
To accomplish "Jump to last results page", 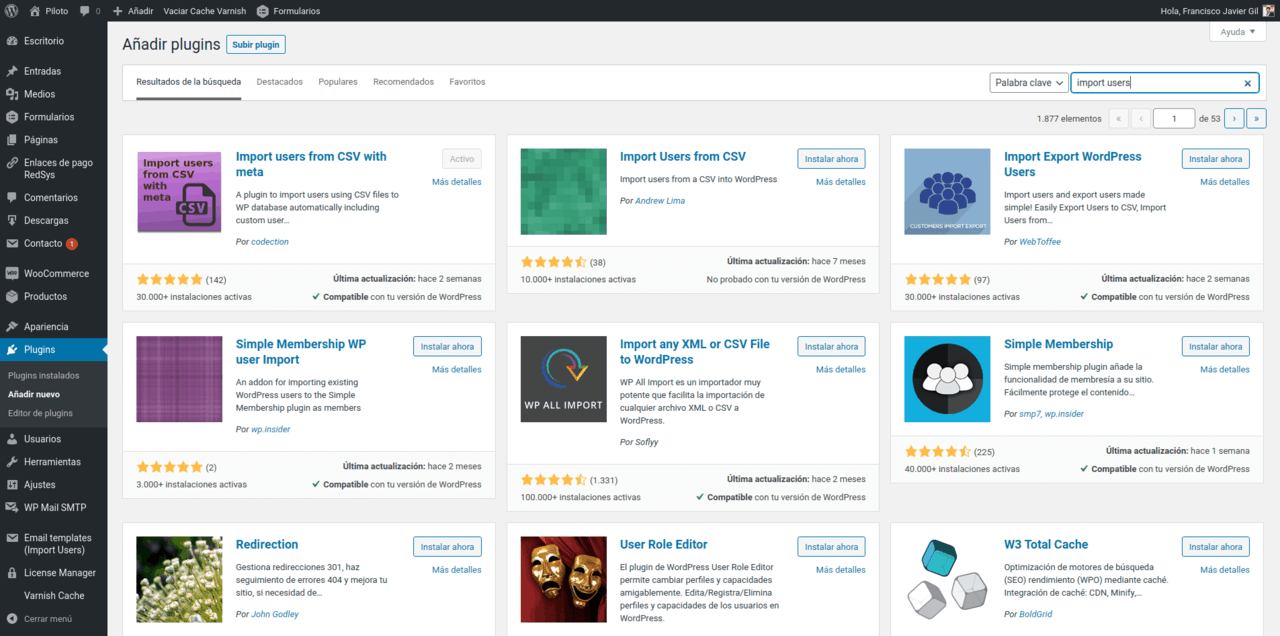I will click(1257, 118).
